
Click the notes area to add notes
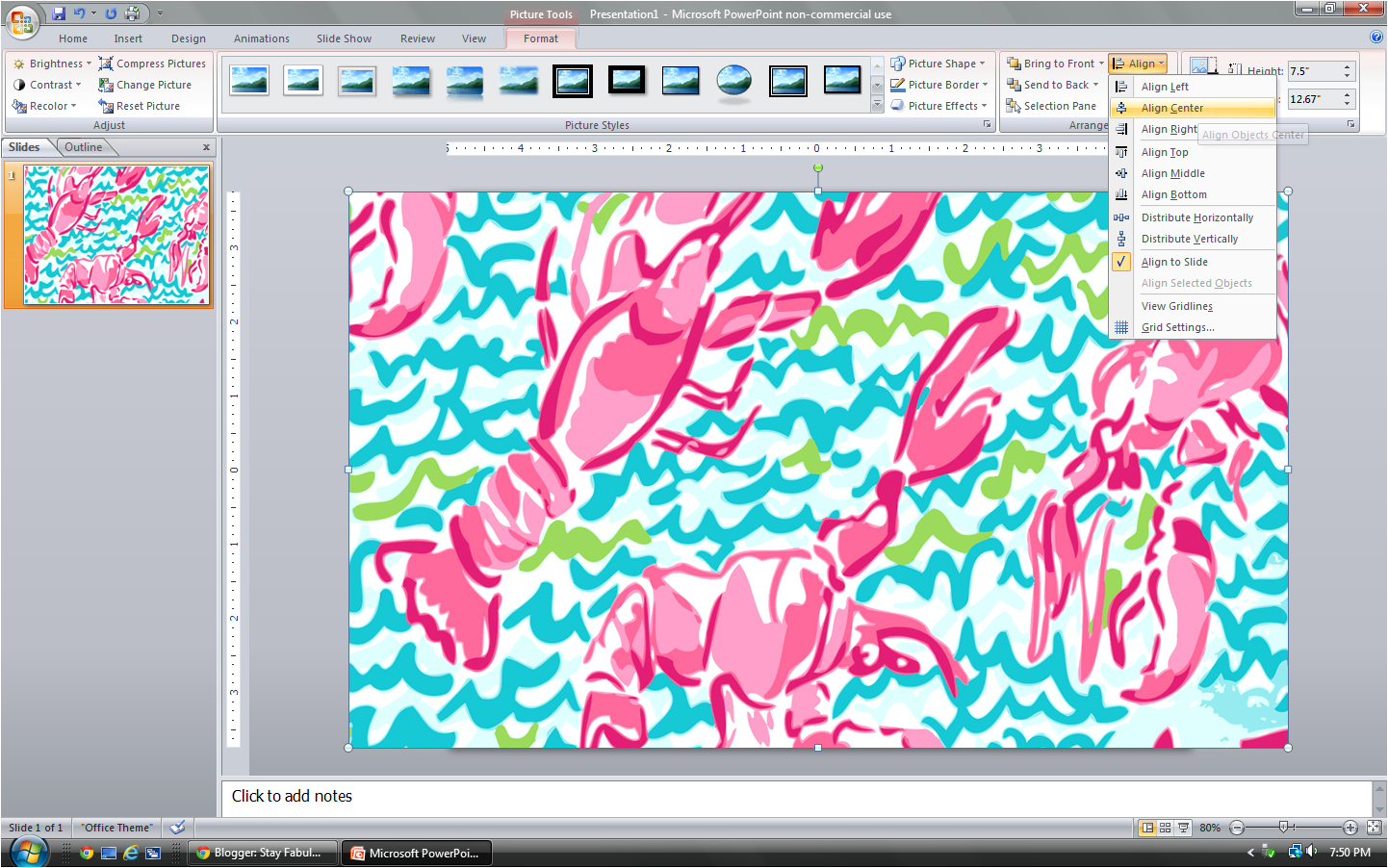[x=796, y=797]
